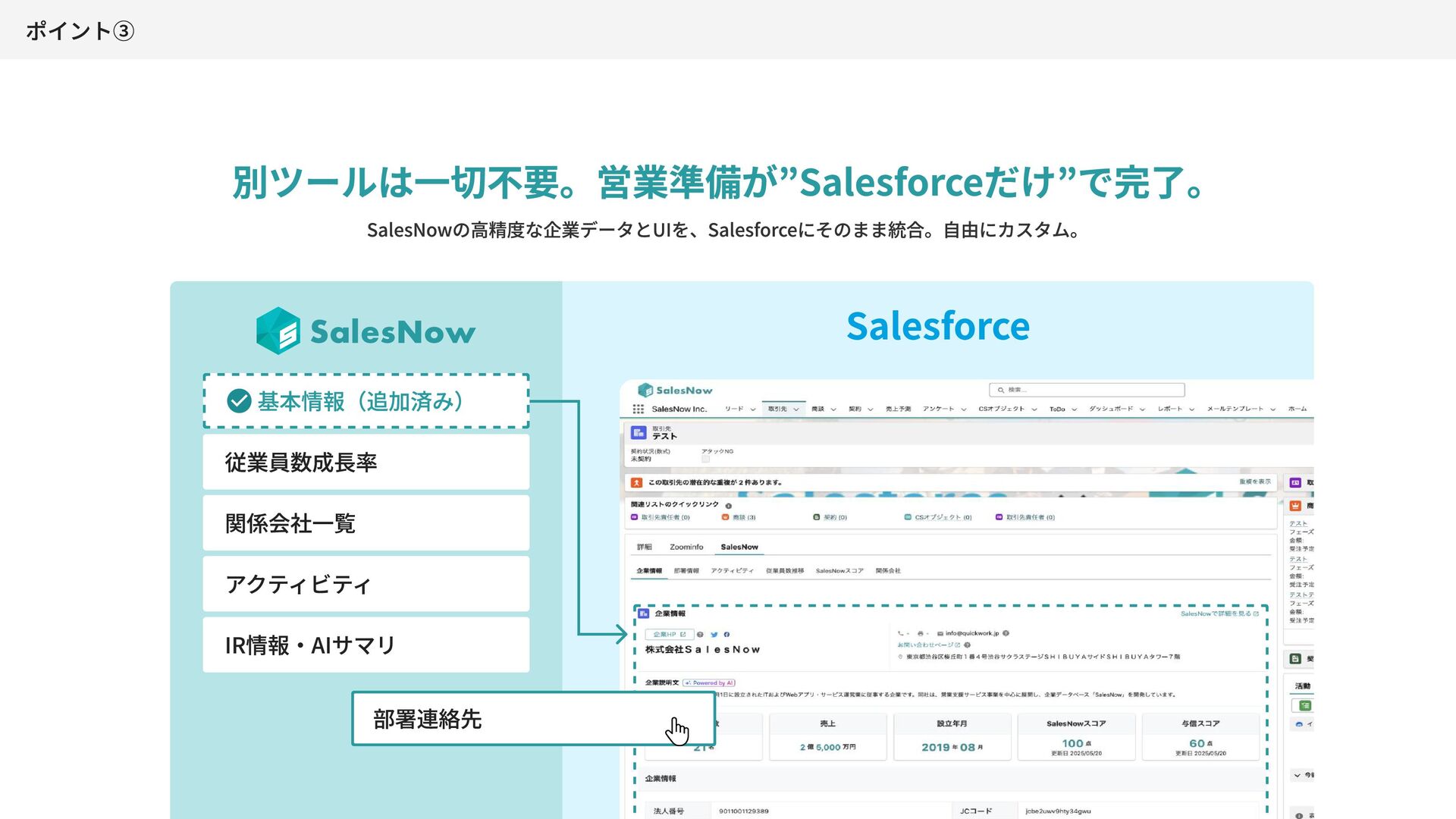
Task: Click the 従業員数成長率 item
Action: pyautogui.click(x=366, y=462)
